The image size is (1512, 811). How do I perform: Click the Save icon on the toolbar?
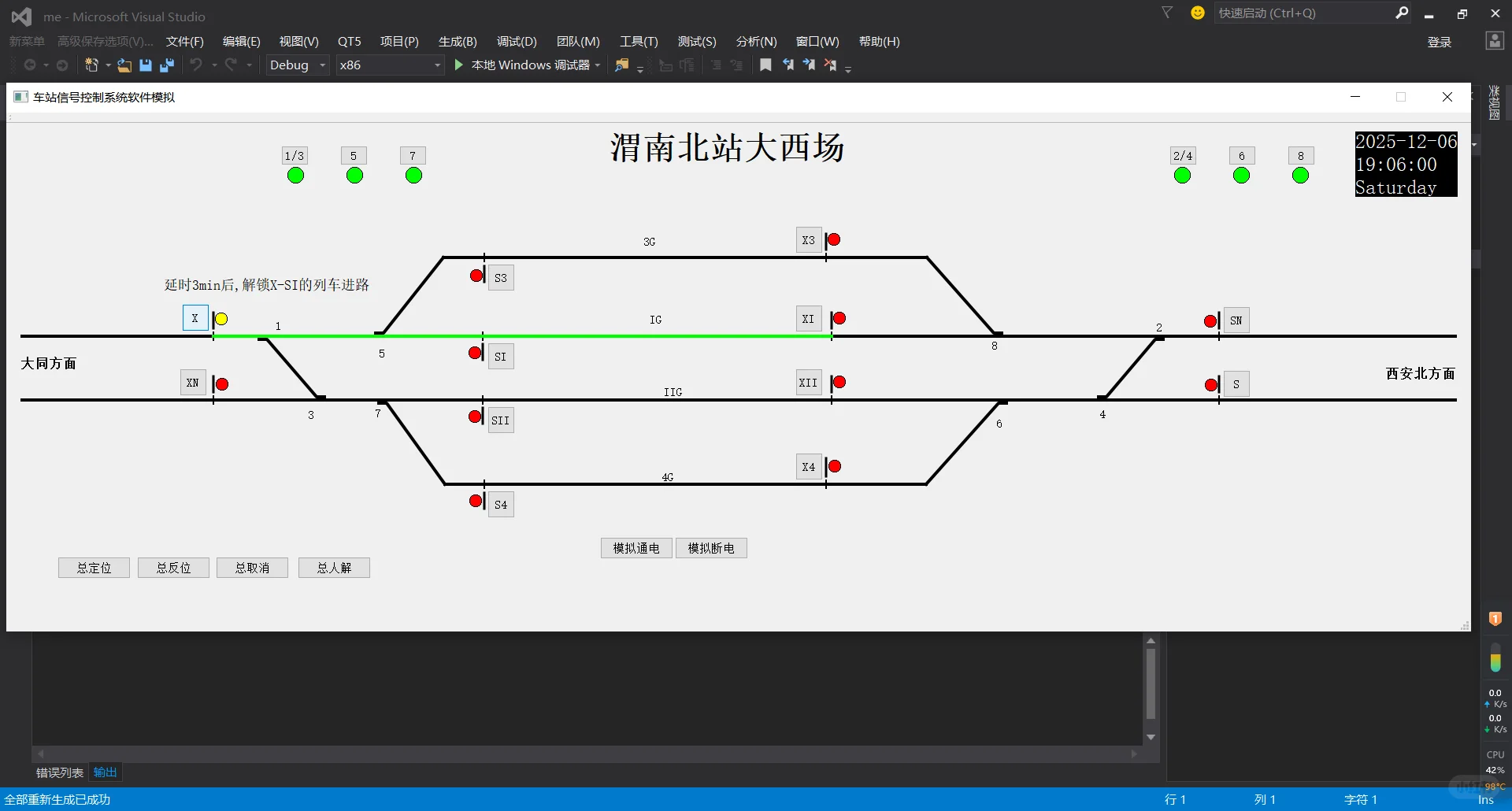coord(145,65)
